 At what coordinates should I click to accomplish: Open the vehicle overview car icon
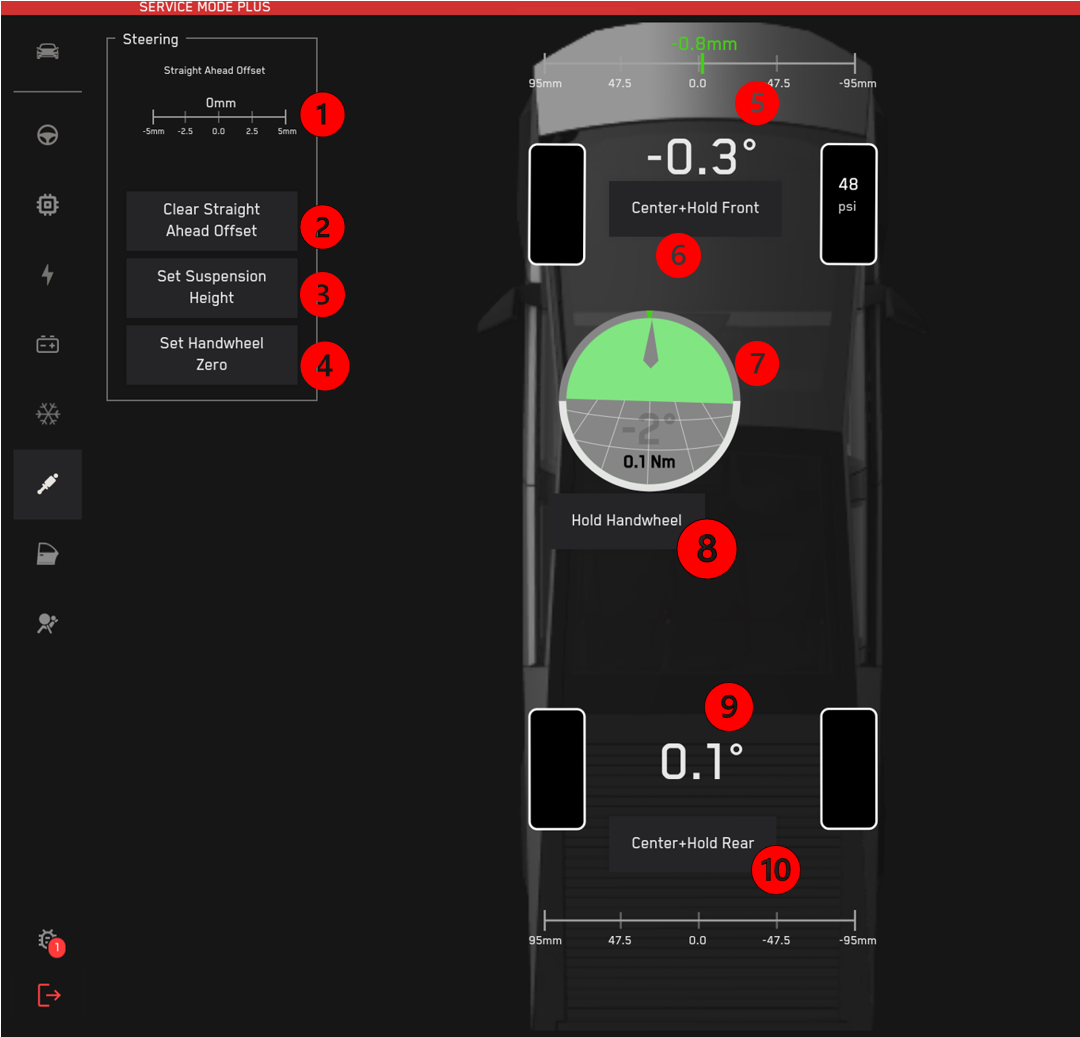pos(47,51)
